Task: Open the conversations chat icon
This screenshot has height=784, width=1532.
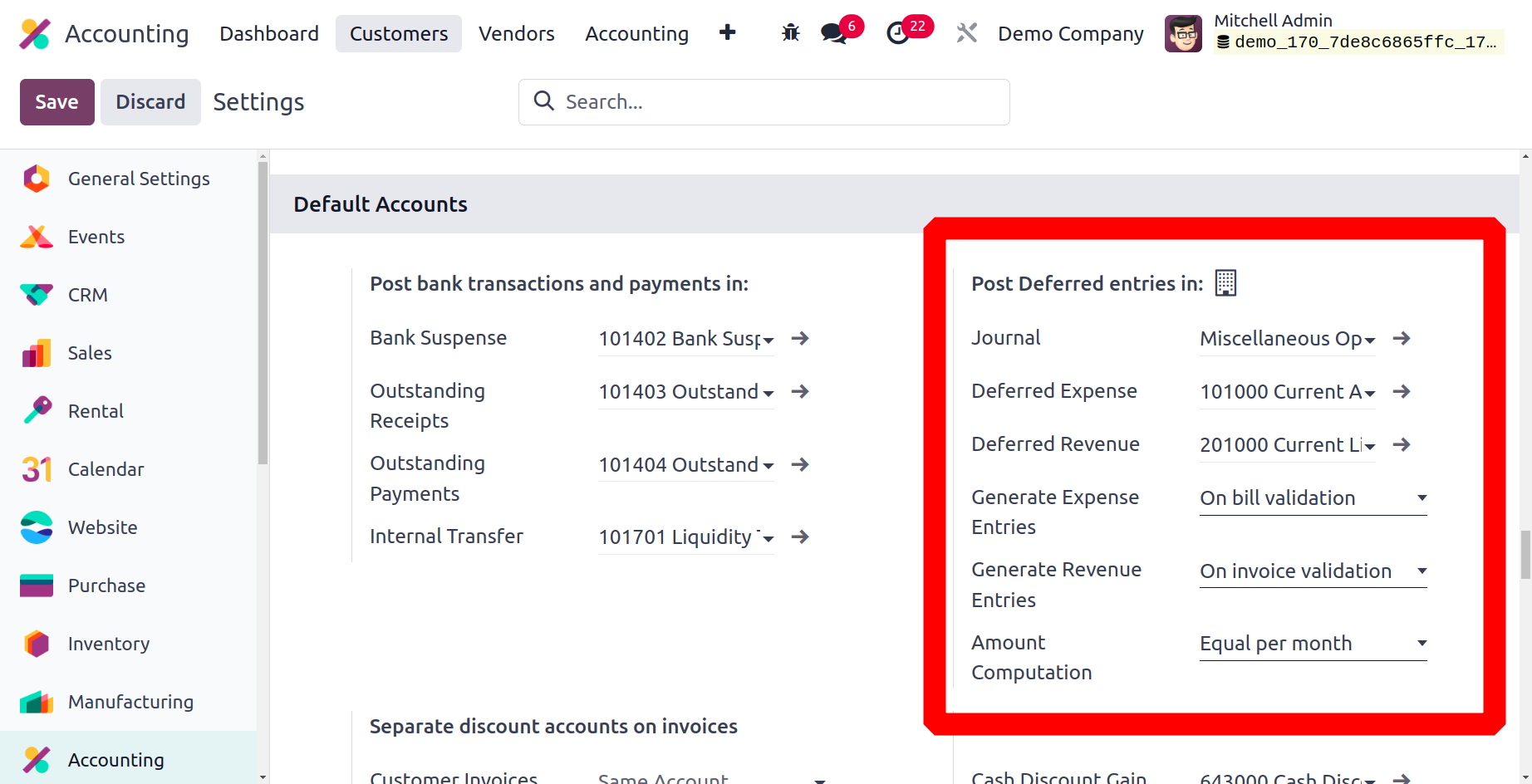Action: pyautogui.click(x=833, y=33)
